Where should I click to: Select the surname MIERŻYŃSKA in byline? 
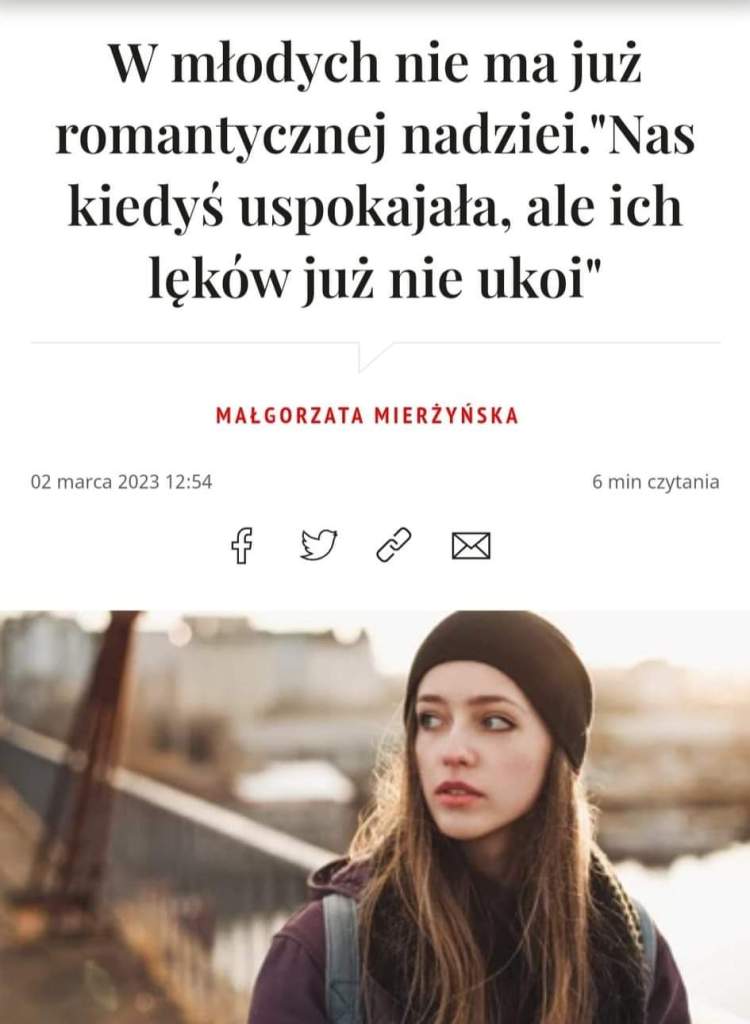click(446, 415)
